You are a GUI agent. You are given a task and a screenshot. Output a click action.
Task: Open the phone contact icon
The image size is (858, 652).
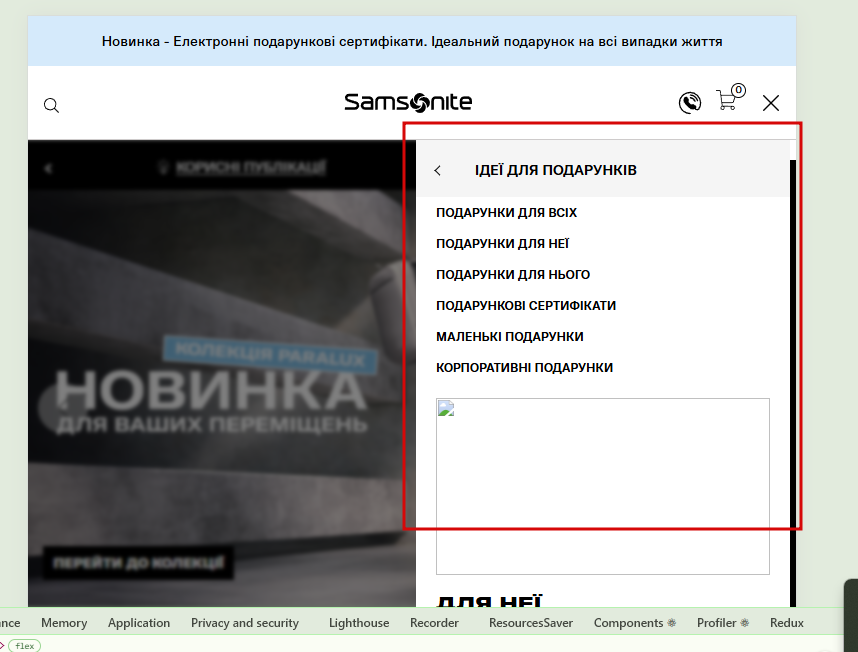click(690, 102)
